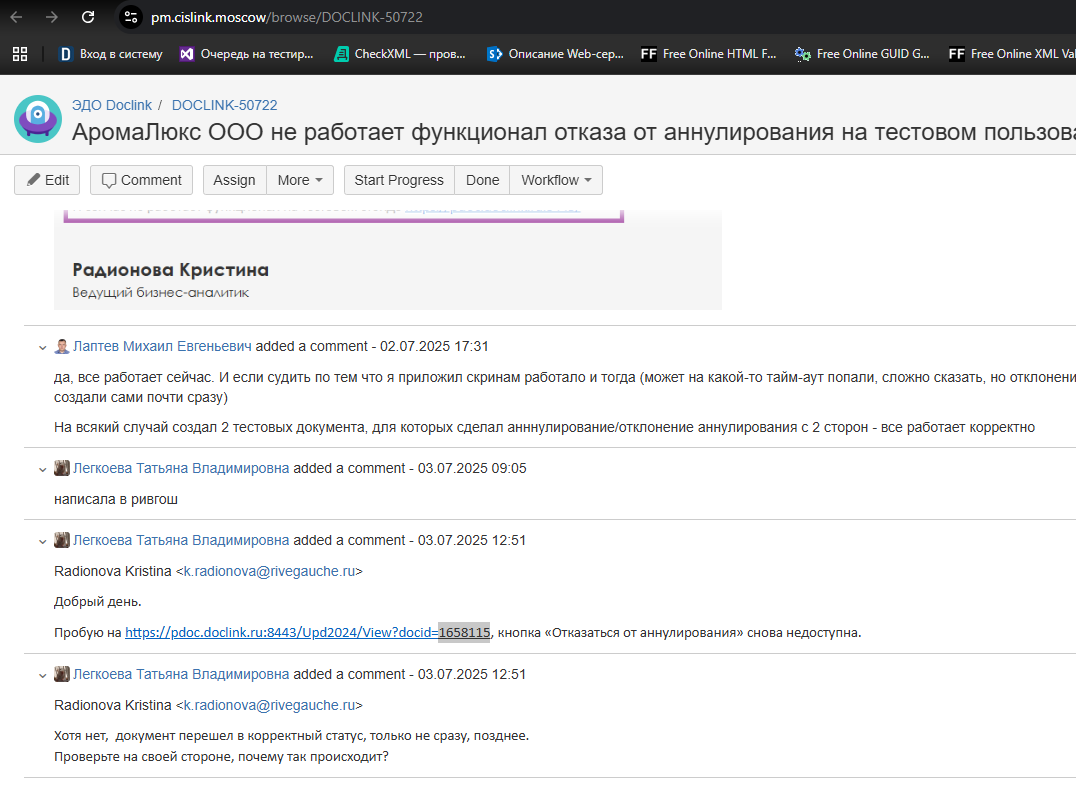Open Легкоева profile on the comment with the pdoc.doclink.ru link
This screenshot has width=1076, height=808.
[x=181, y=540]
